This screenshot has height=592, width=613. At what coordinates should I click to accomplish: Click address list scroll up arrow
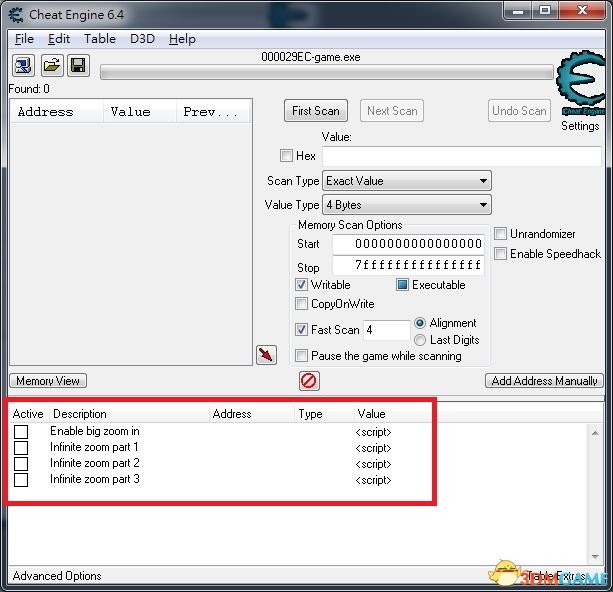(595, 433)
